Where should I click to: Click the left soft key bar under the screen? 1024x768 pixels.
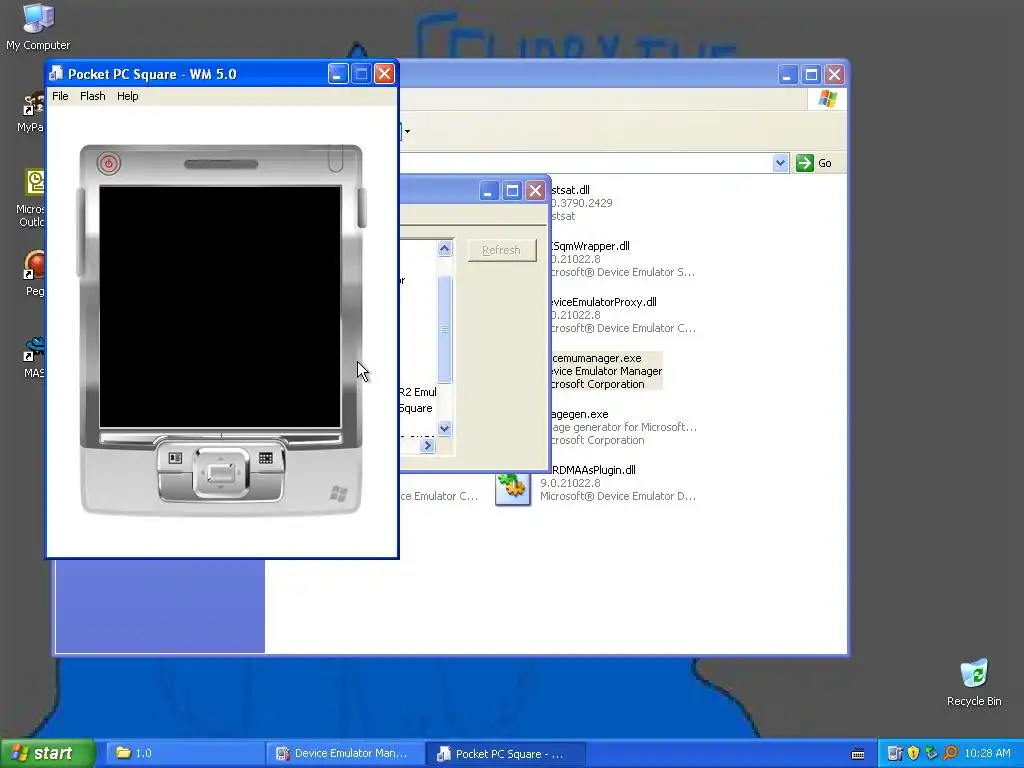point(160,438)
